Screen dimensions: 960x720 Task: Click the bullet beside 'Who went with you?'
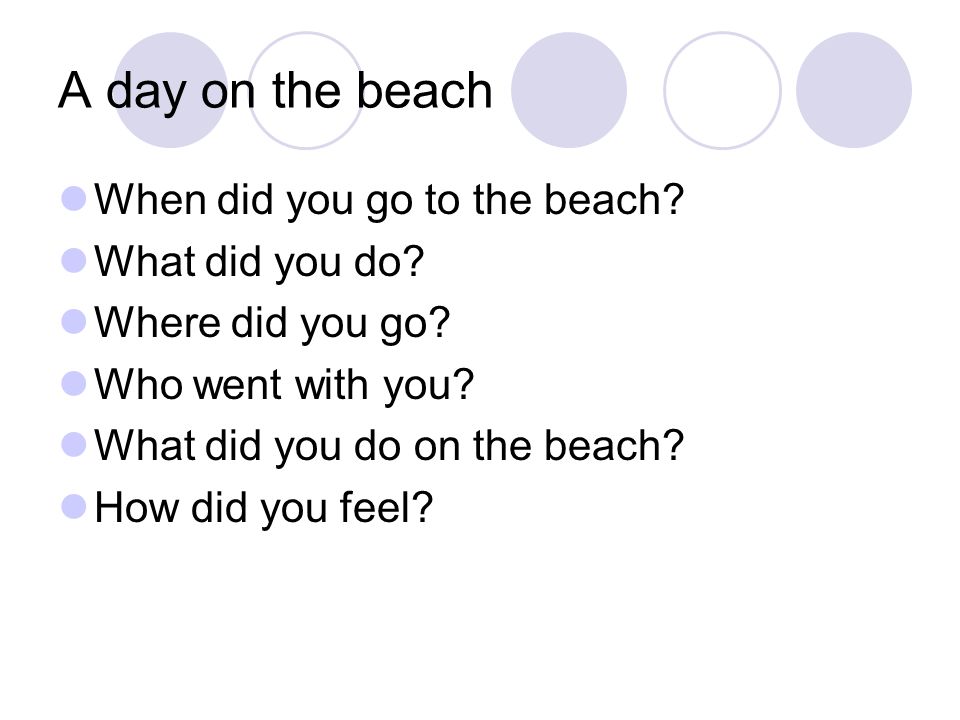click(x=74, y=384)
